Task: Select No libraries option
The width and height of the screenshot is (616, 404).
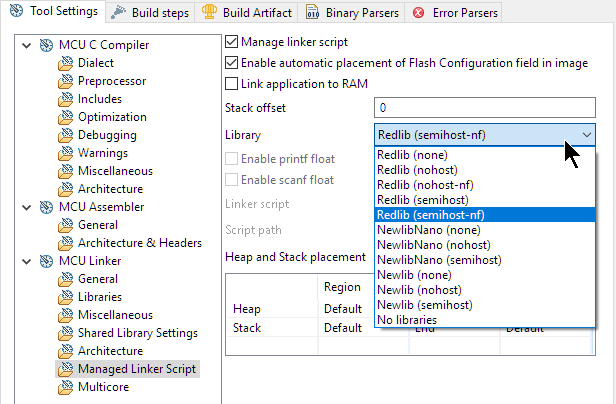Action: [x=407, y=319]
